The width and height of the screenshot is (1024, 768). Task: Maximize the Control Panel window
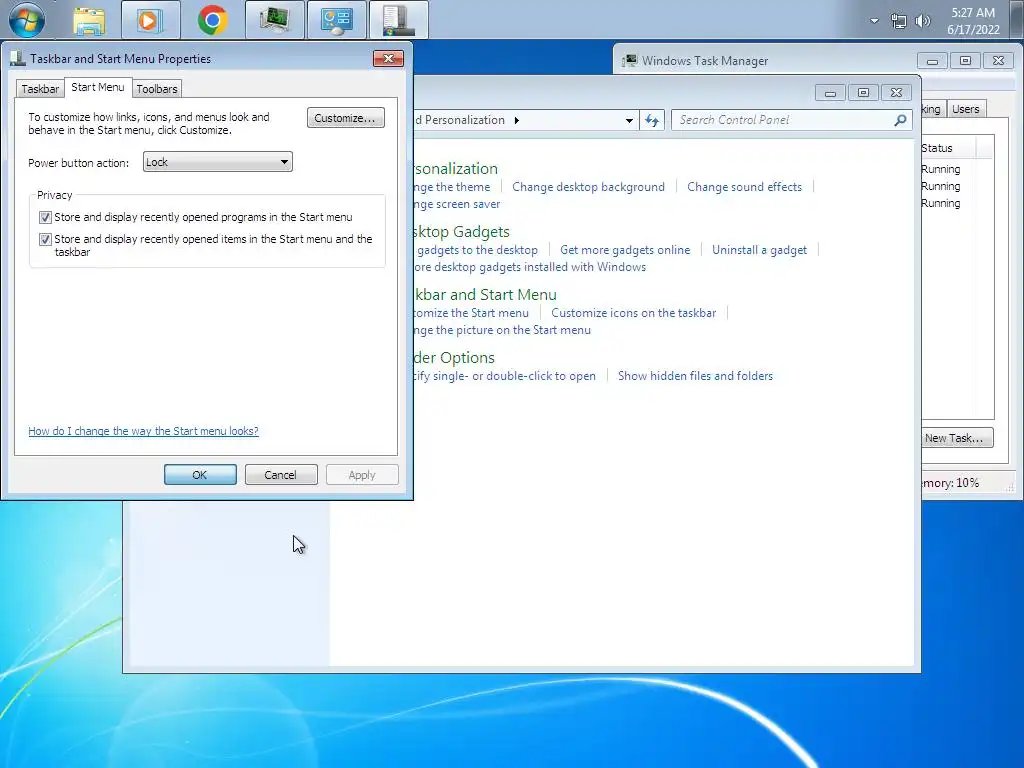tap(863, 93)
